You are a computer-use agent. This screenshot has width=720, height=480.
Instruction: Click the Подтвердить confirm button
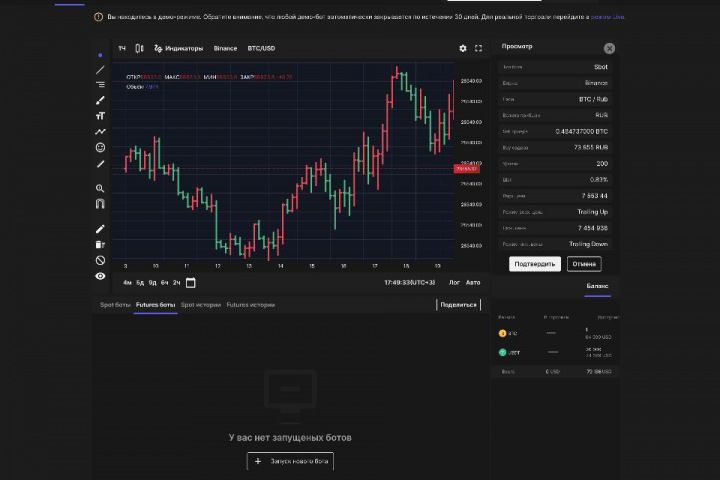pyautogui.click(x=535, y=264)
